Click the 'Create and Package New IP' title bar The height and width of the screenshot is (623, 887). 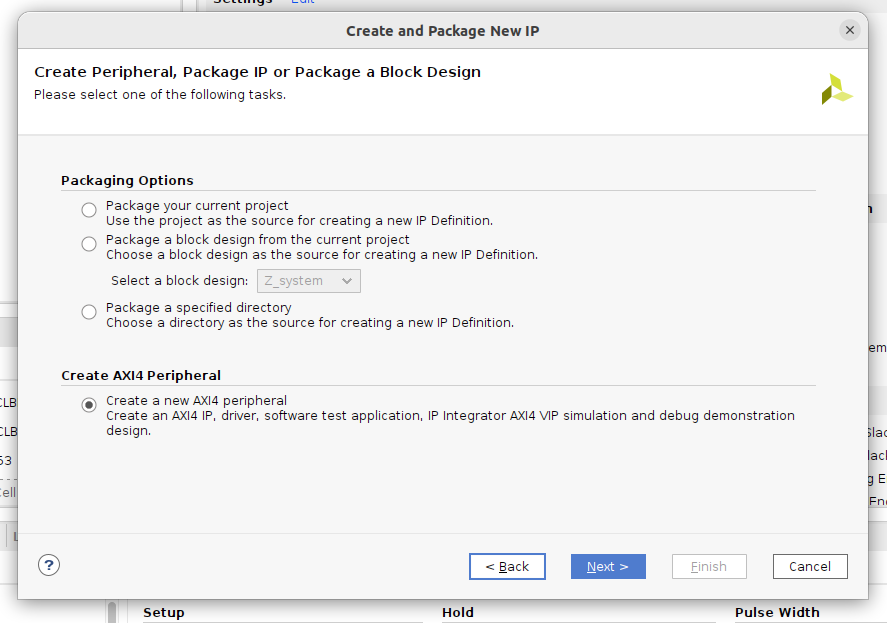pos(442,31)
